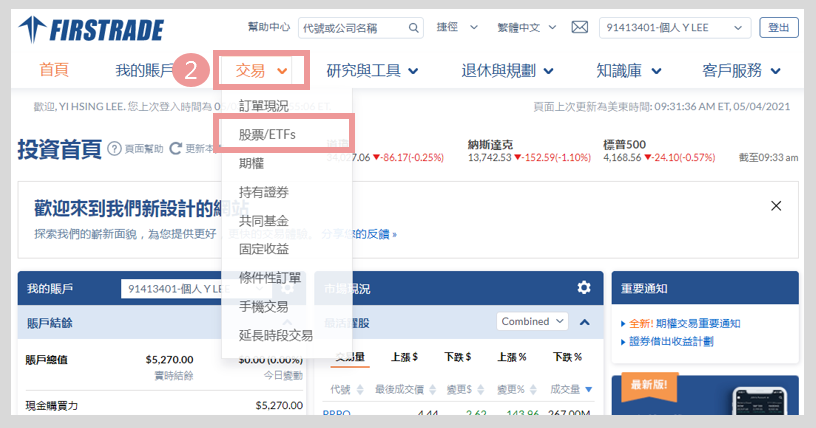The image size is (816, 428).
Task: Open 全新! 期權交易重要通知 link
Action: coord(684,323)
